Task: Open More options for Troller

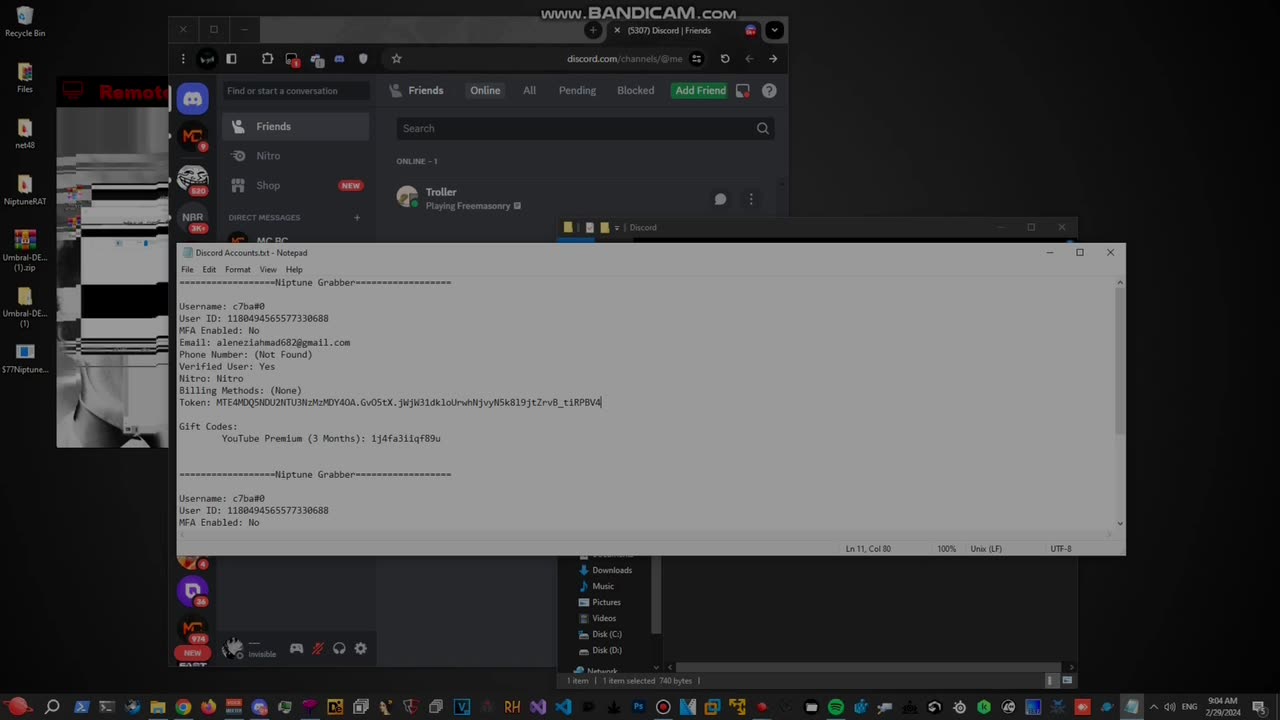Action: pyautogui.click(x=751, y=199)
